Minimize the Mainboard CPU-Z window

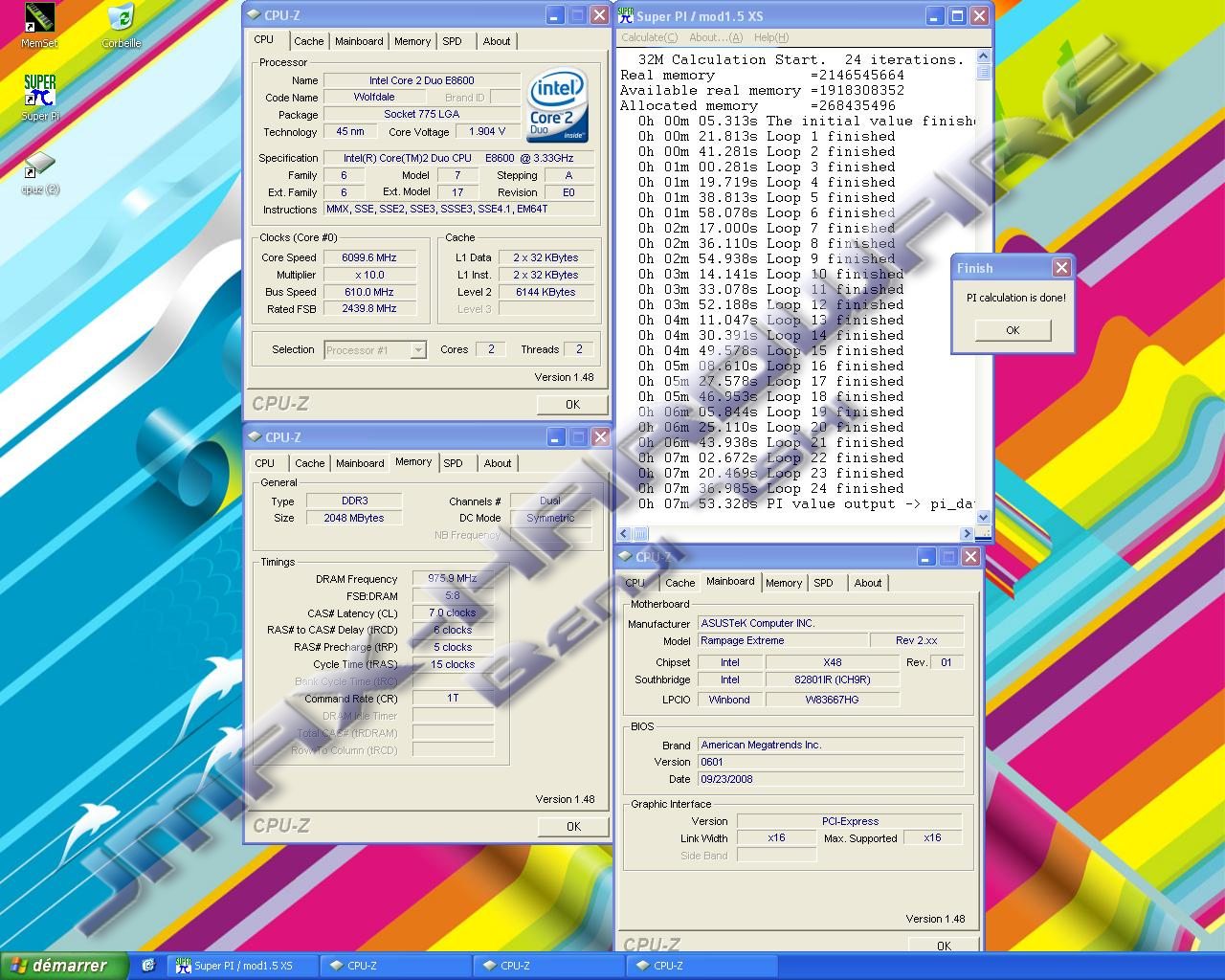click(x=925, y=557)
